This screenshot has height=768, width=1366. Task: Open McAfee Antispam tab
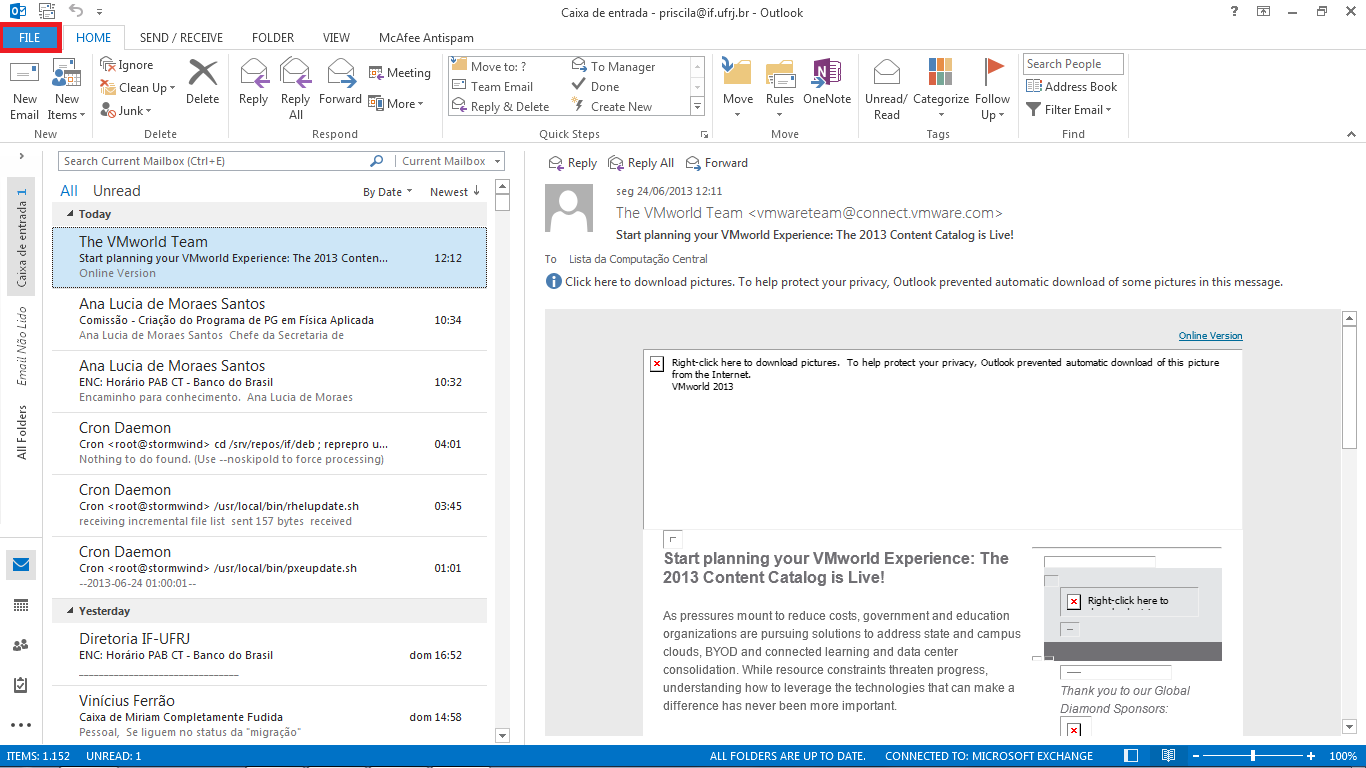pos(426,38)
